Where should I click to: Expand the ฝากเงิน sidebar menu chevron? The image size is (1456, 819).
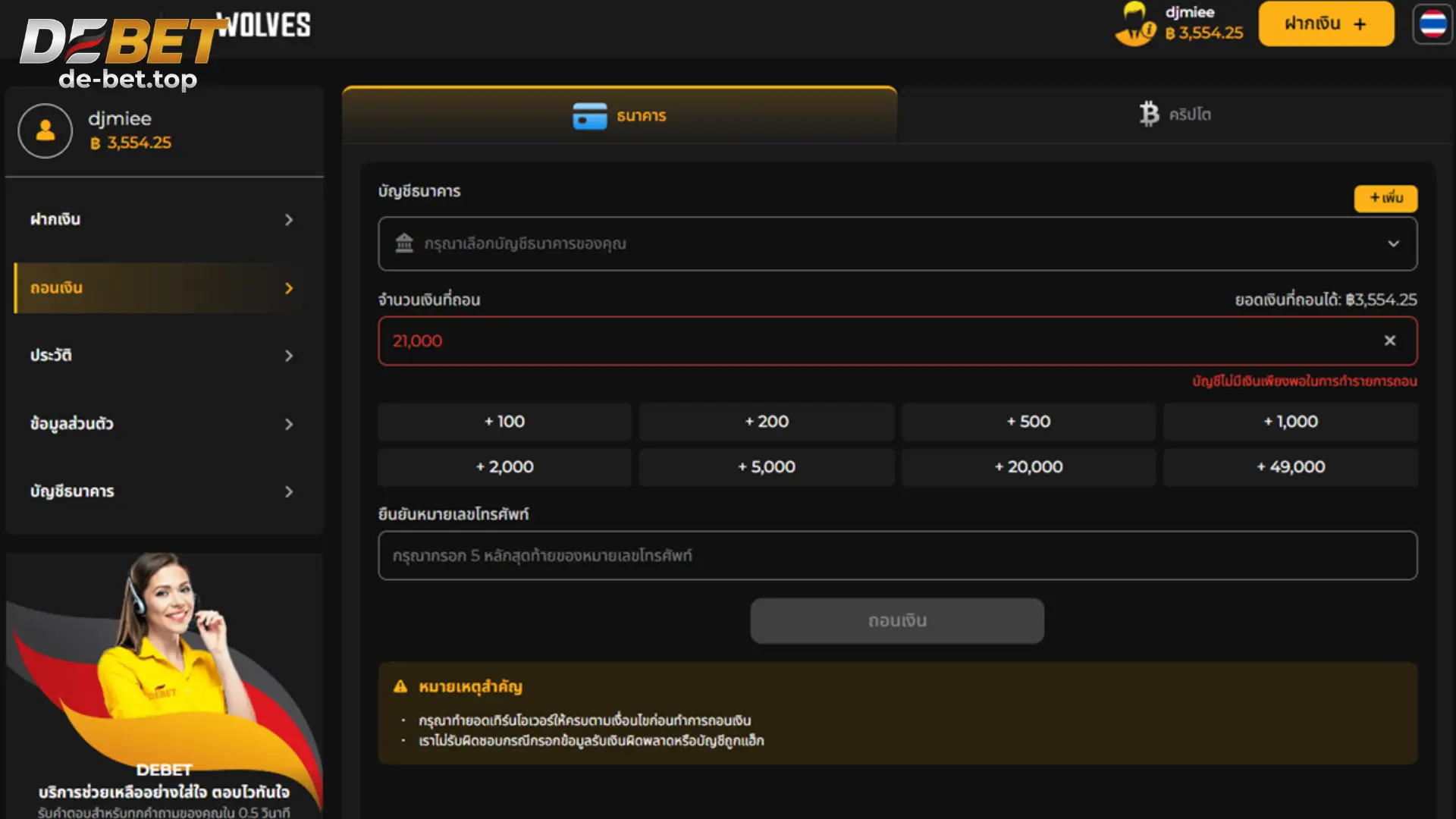(x=288, y=220)
